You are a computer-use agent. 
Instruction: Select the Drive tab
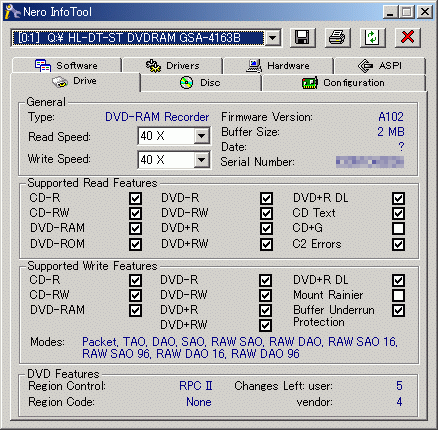coord(75,81)
